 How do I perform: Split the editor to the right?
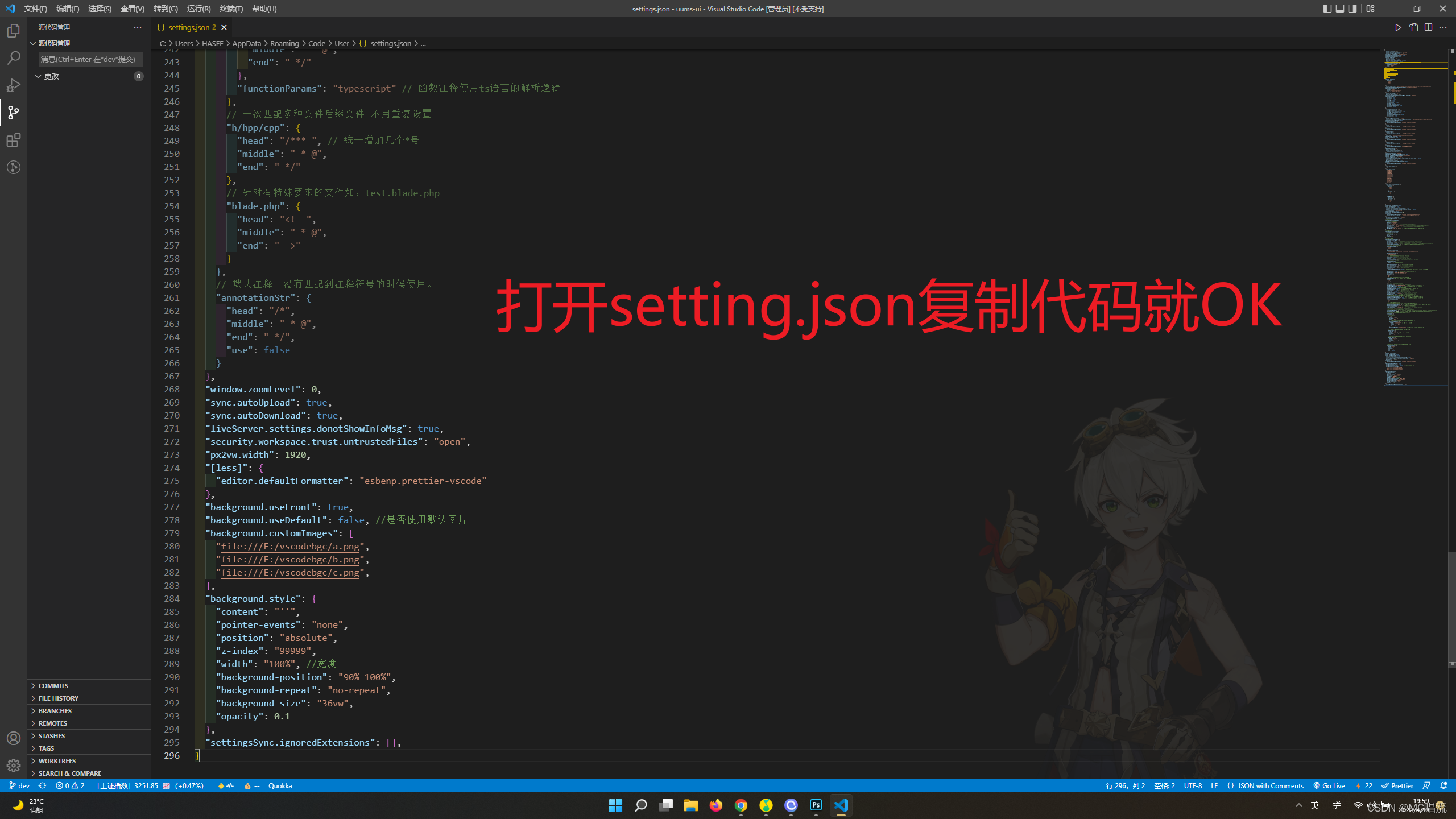tap(1428, 27)
